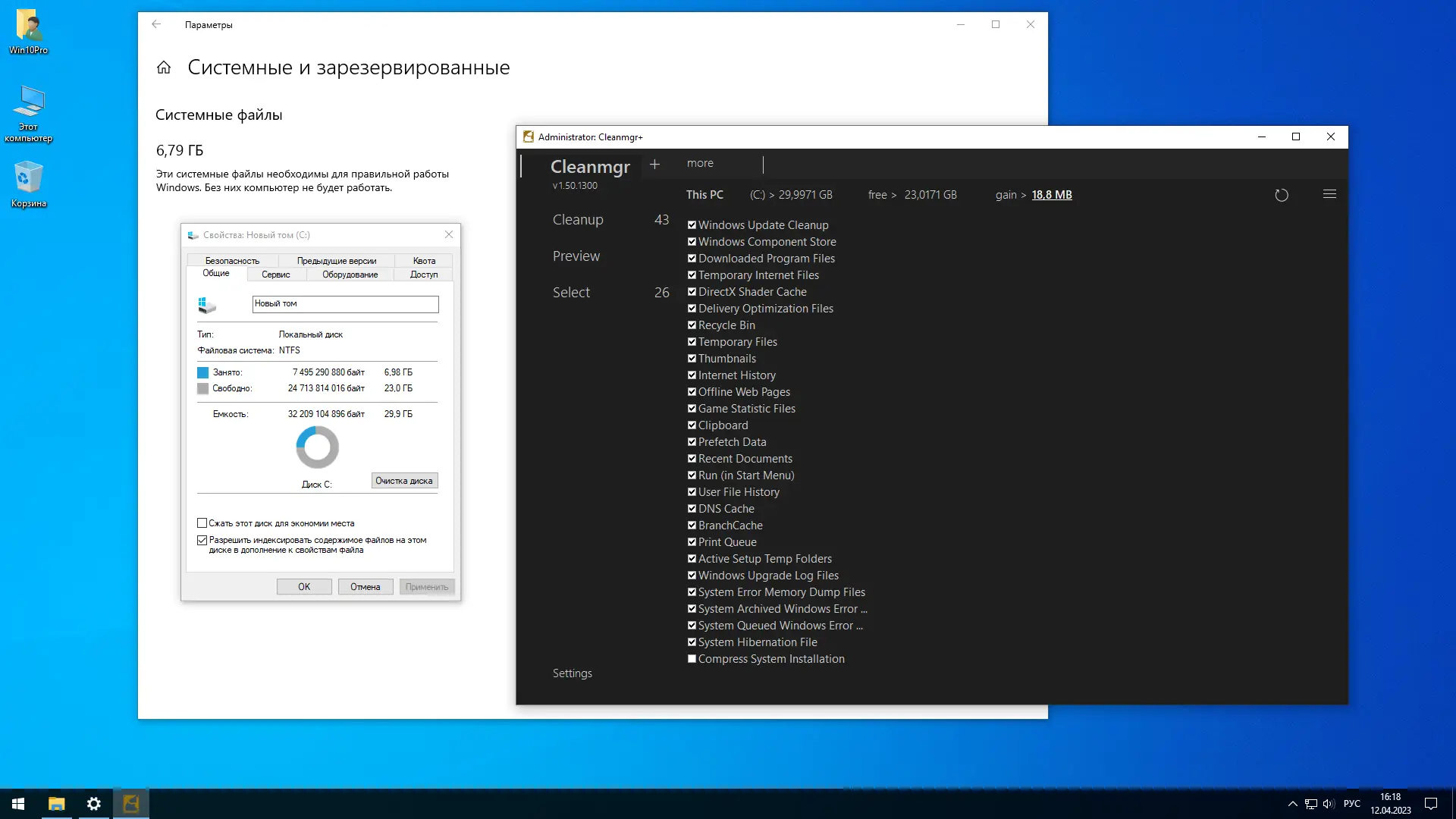Image resolution: width=1456 pixels, height=819 pixels.
Task: Click the 18,8 MB gain link
Action: click(1051, 195)
